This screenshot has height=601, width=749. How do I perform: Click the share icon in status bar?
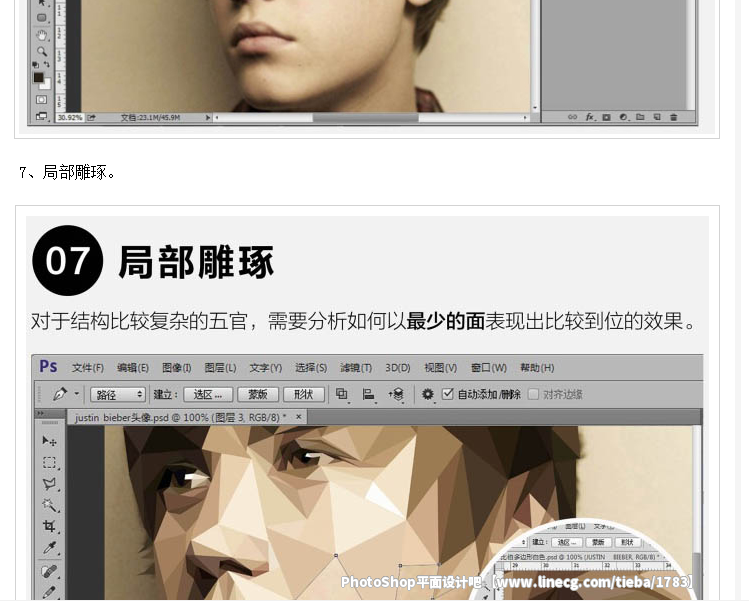(91, 118)
